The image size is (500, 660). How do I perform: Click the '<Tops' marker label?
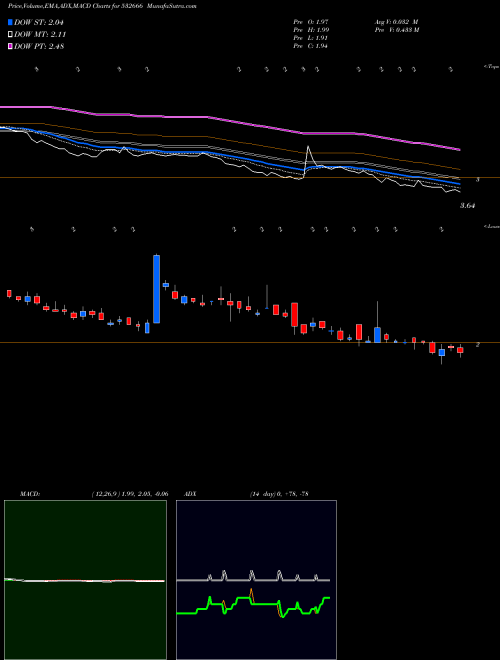tap(491, 67)
